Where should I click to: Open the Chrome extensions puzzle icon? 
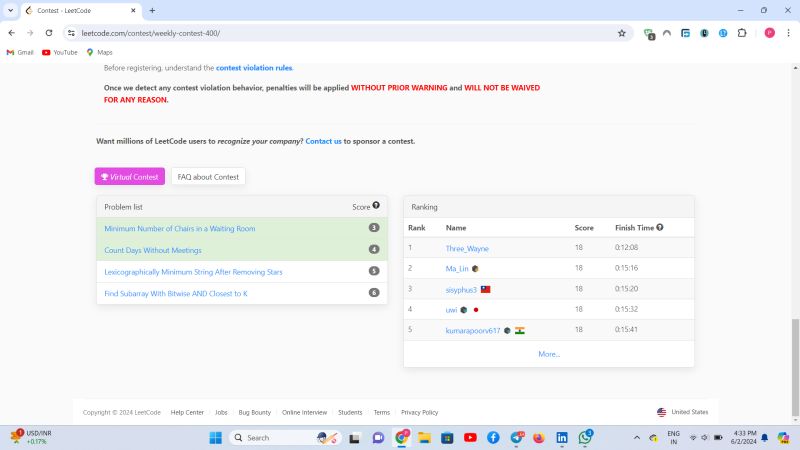pos(742,33)
